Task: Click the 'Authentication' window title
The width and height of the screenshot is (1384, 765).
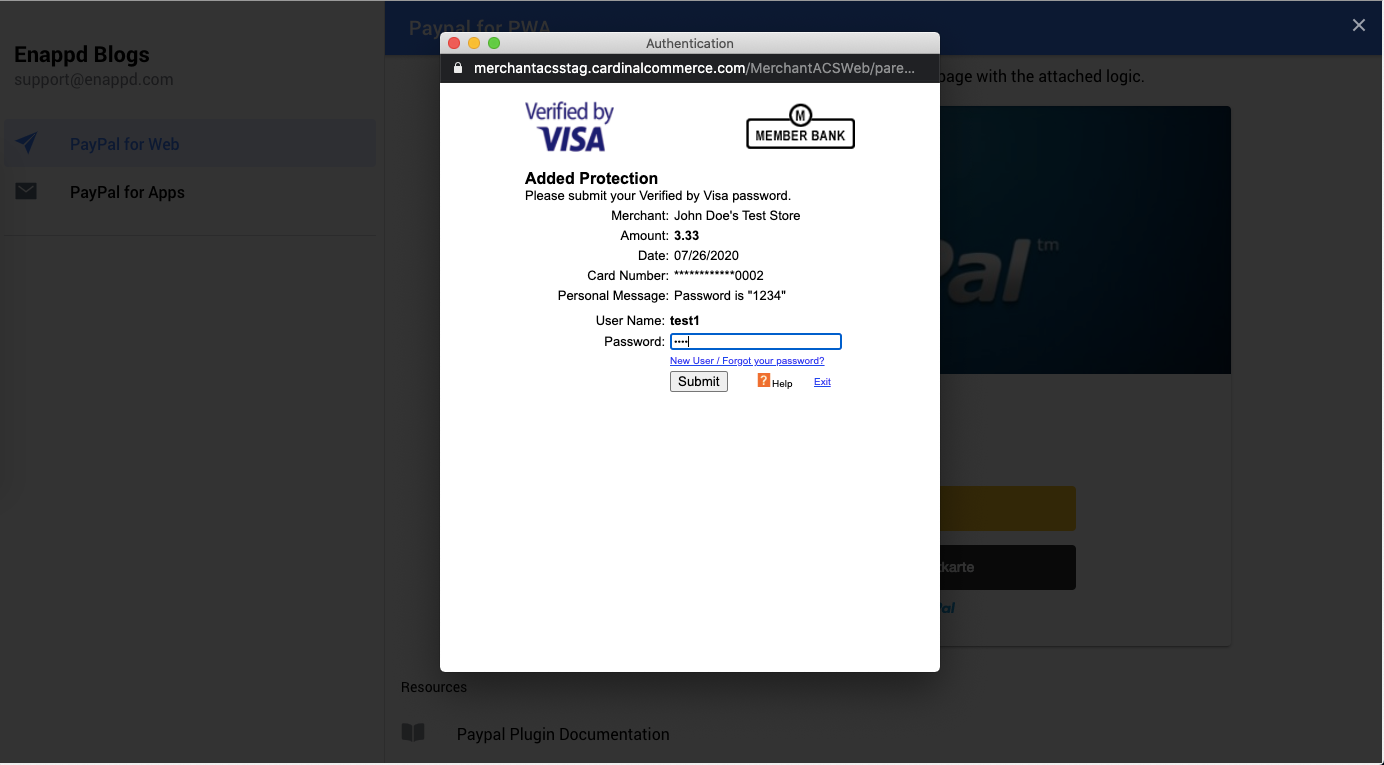Action: (690, 43)
